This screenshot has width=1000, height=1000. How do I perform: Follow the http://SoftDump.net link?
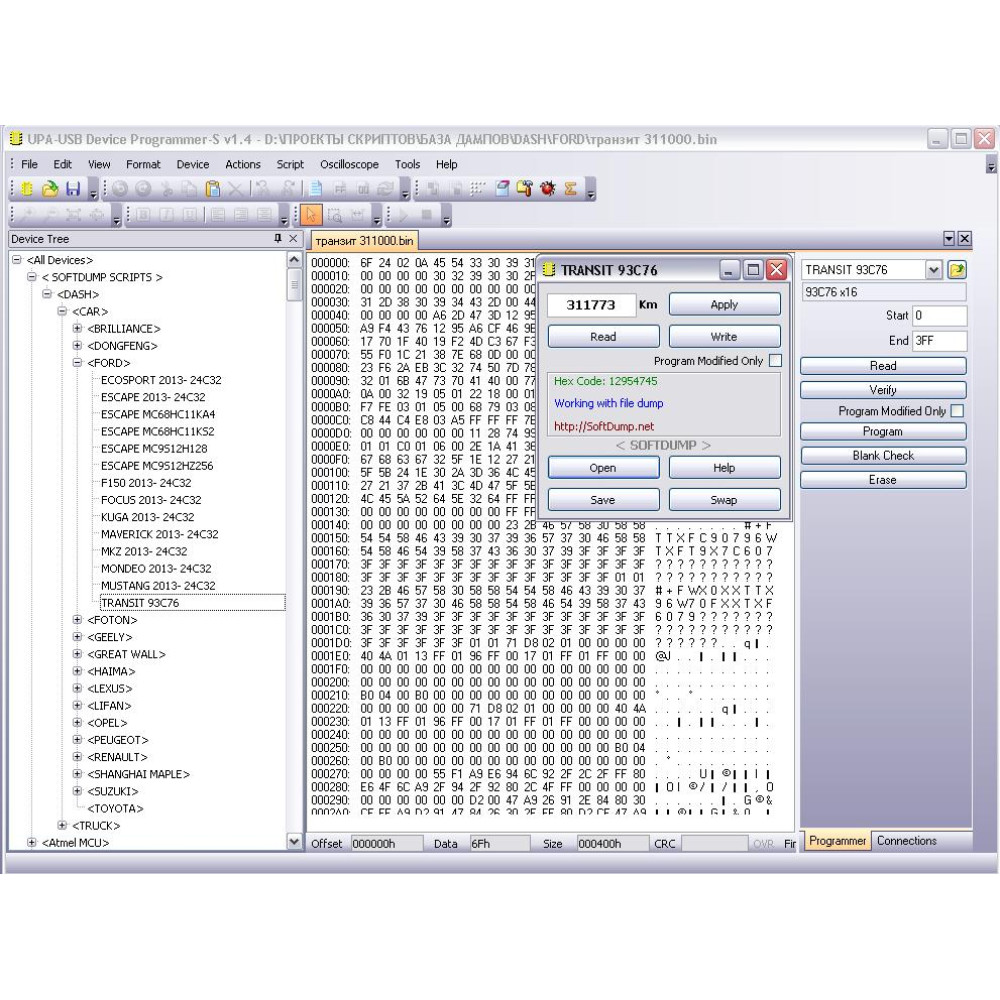[x=604, y=426]
